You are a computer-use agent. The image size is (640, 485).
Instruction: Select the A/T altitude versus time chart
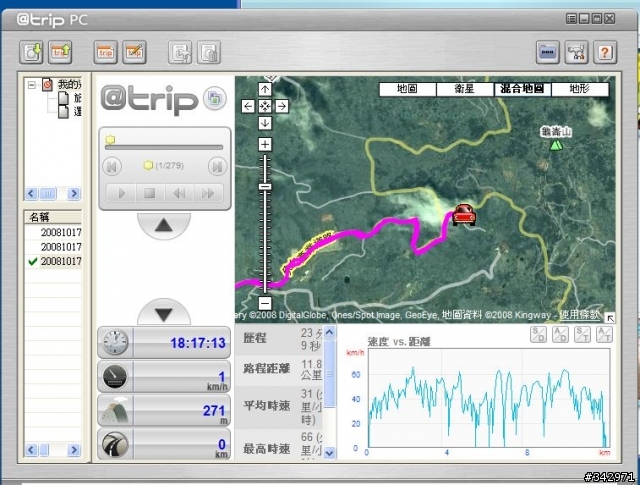(604, 335)
